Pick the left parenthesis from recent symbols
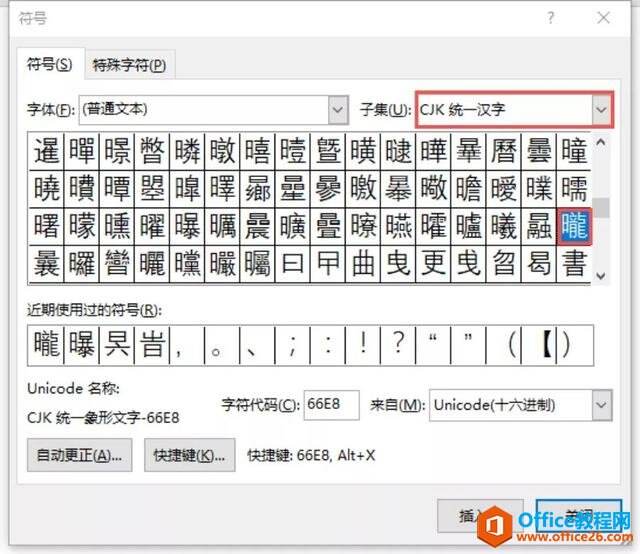This screenshot has width=640, height=554. pos(503,345)
